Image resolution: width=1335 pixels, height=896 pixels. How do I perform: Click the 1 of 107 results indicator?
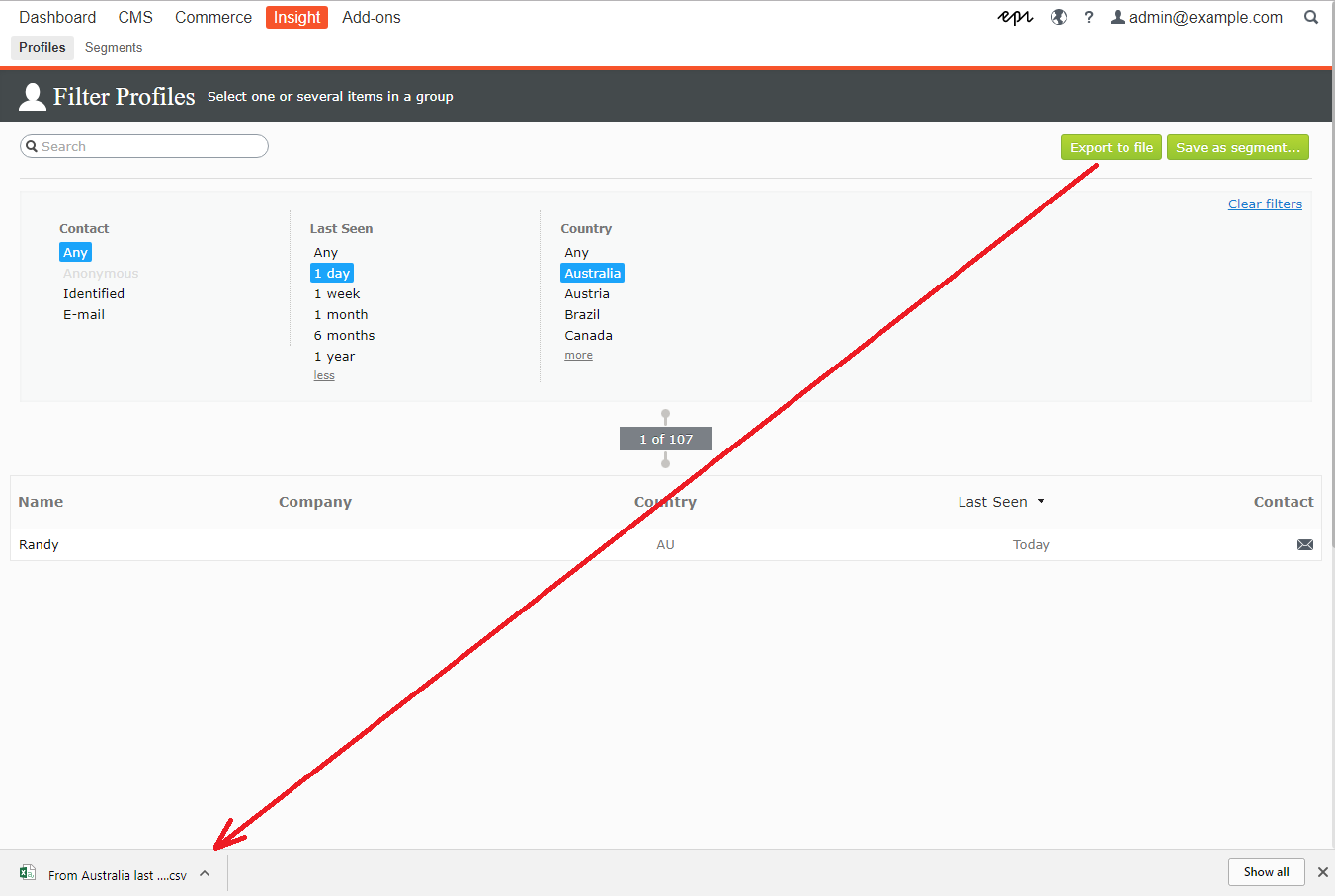click(666, 439)
